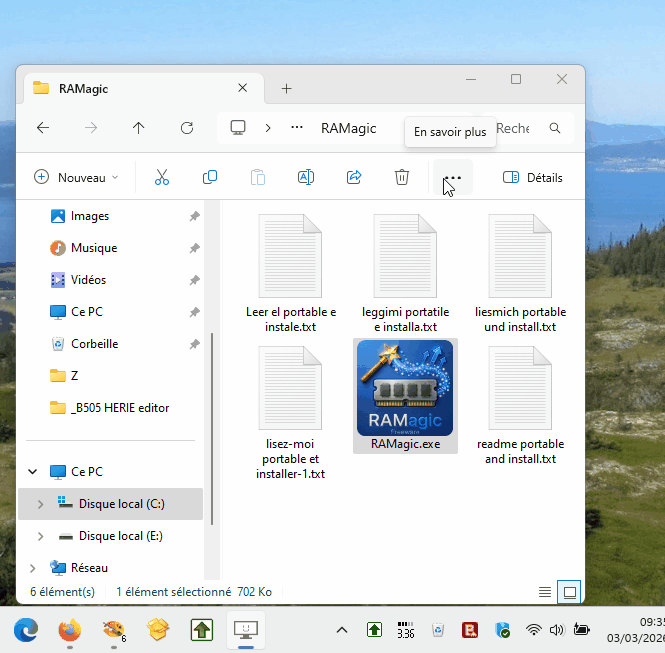Go back with the left arrow
This screenshot has height=653, width=665.
(43, 128)
